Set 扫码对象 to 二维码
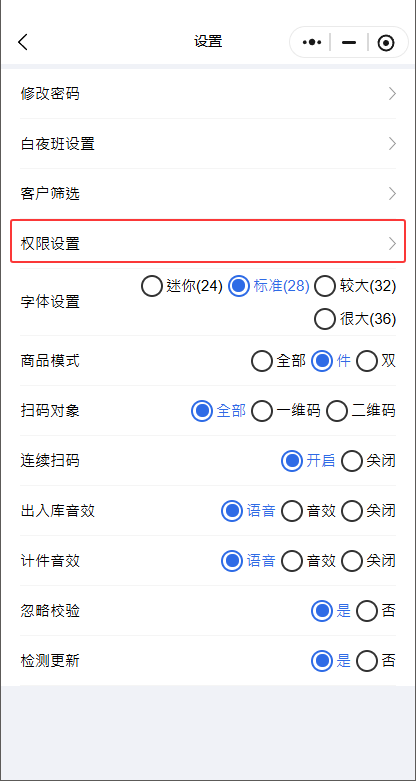Image resolution: width=416 pixels, height=781 pixels. [x=361, y=411]
